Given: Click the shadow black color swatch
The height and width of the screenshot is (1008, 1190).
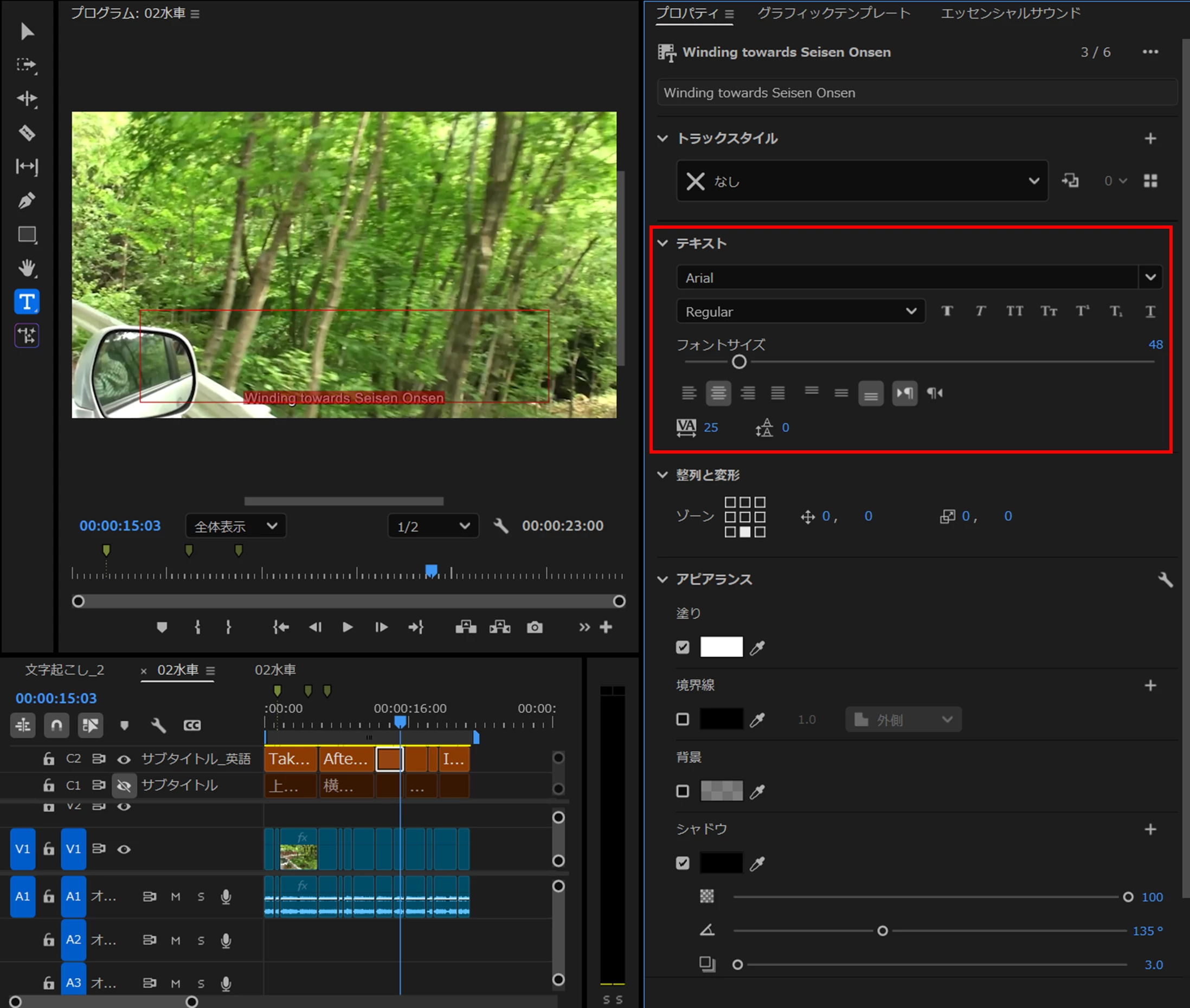Looking at the screenshot, I should [721, 863].
